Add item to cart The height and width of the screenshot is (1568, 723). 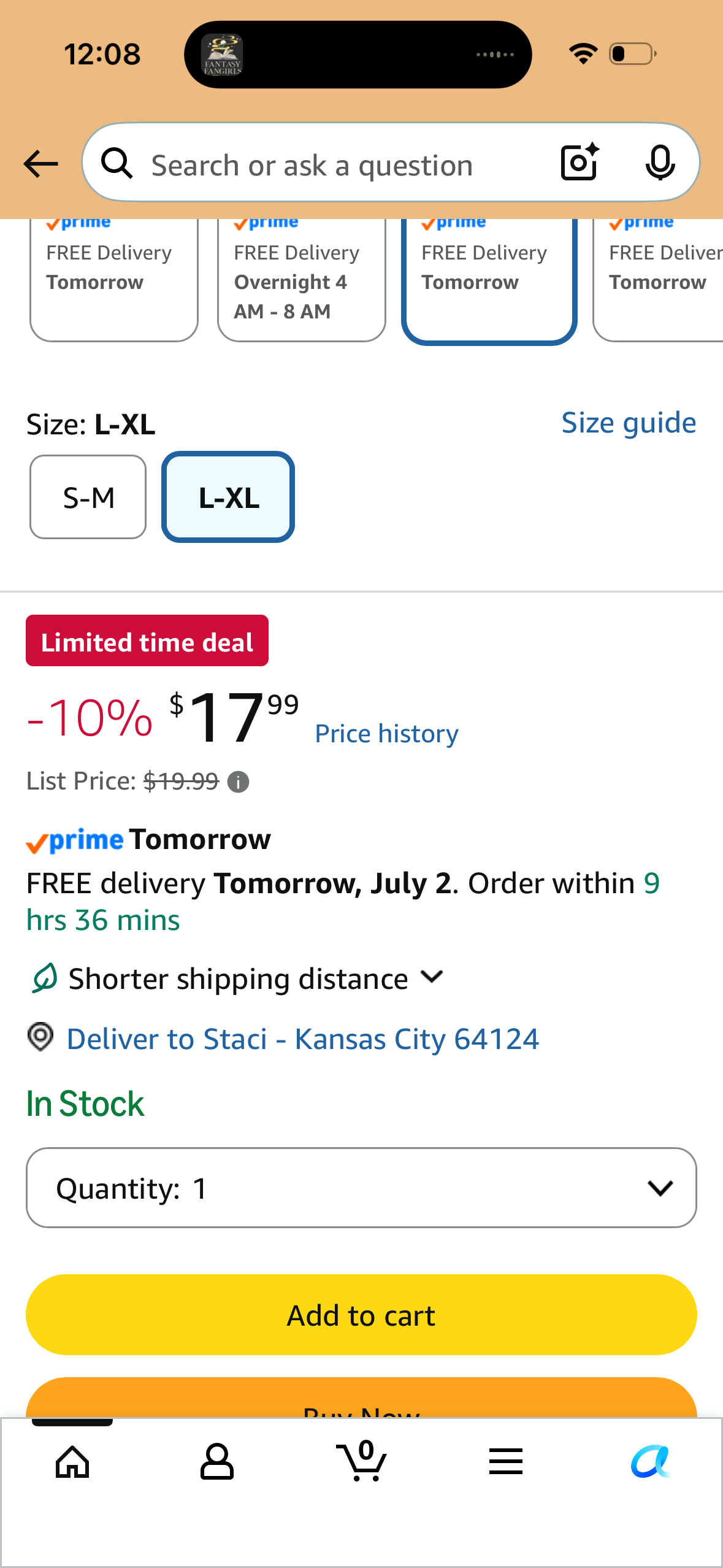(x=361, y=1315)
